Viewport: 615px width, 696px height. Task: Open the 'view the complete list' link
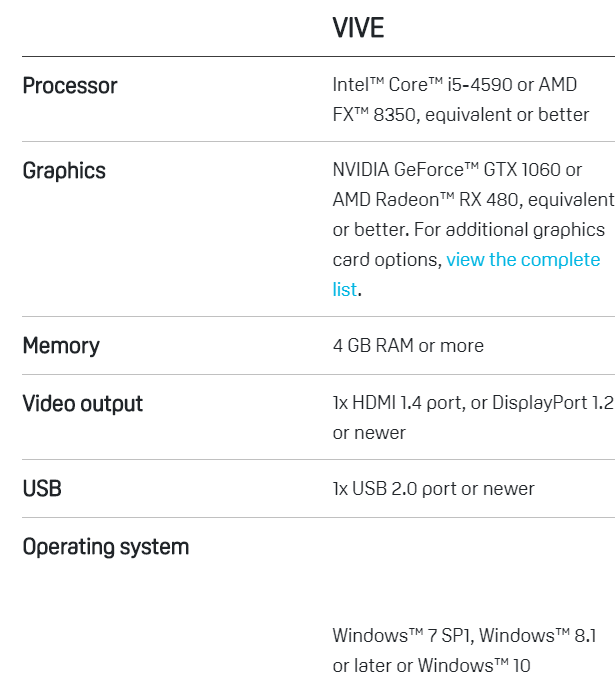(523, 260)
